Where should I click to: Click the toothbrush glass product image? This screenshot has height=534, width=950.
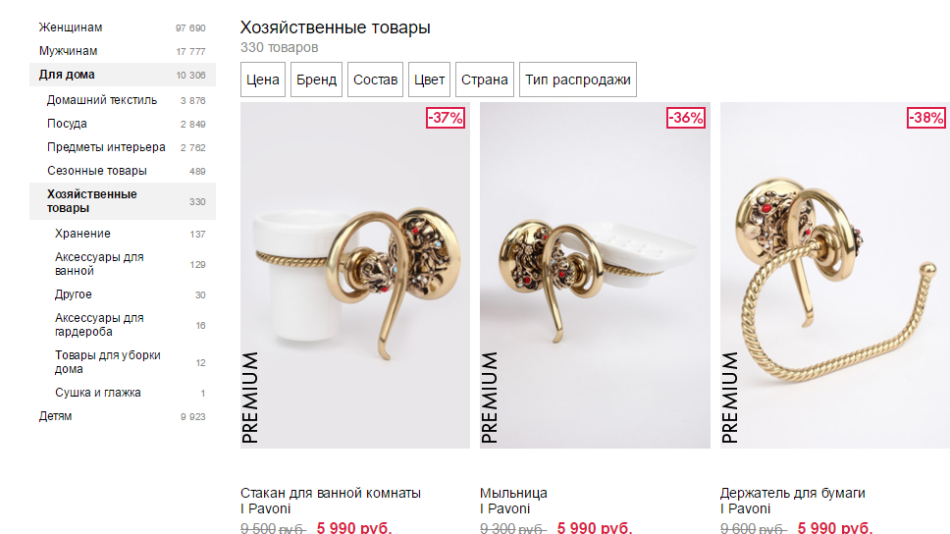pos(355,275)
